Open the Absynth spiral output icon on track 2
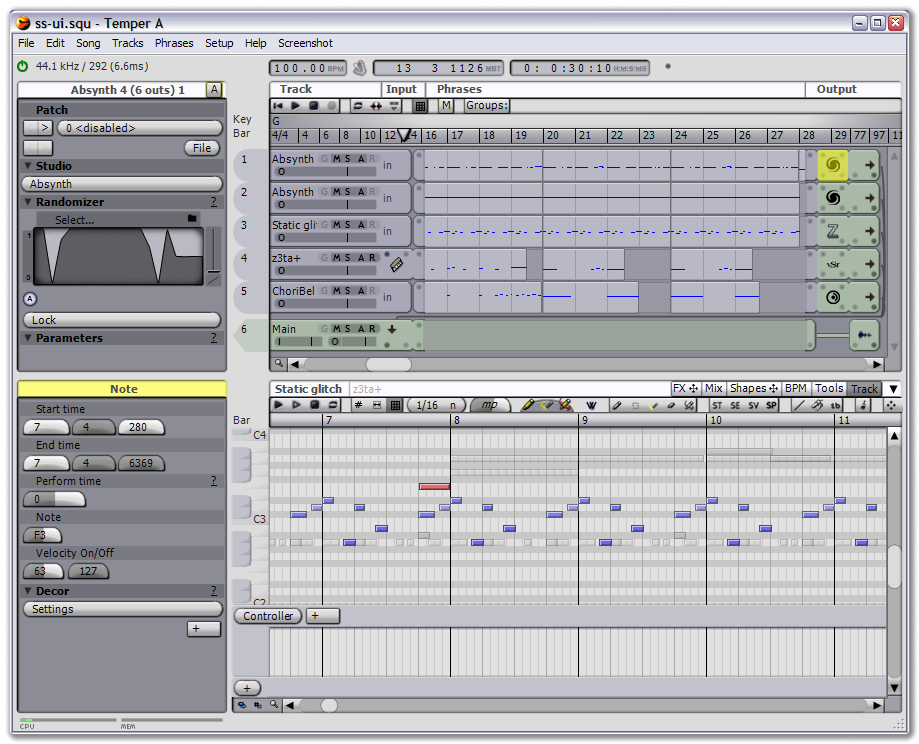This screenshot has width=919, height=744. pyautogui.click(x=832, y=198)
